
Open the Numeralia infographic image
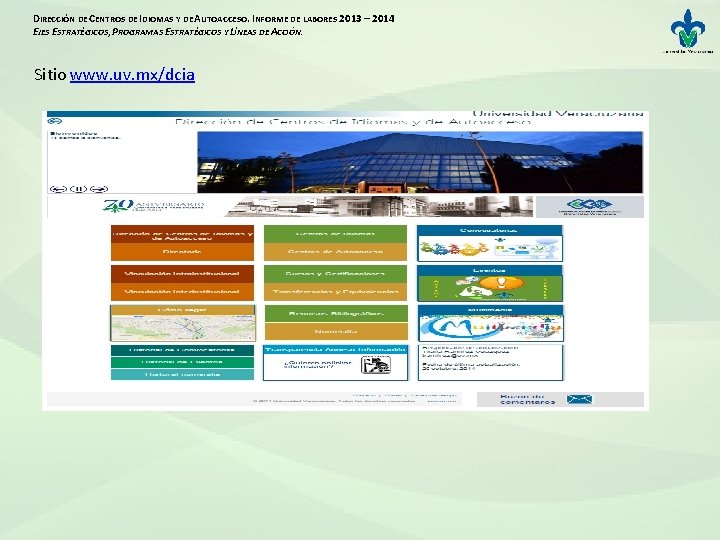(491, 327)
